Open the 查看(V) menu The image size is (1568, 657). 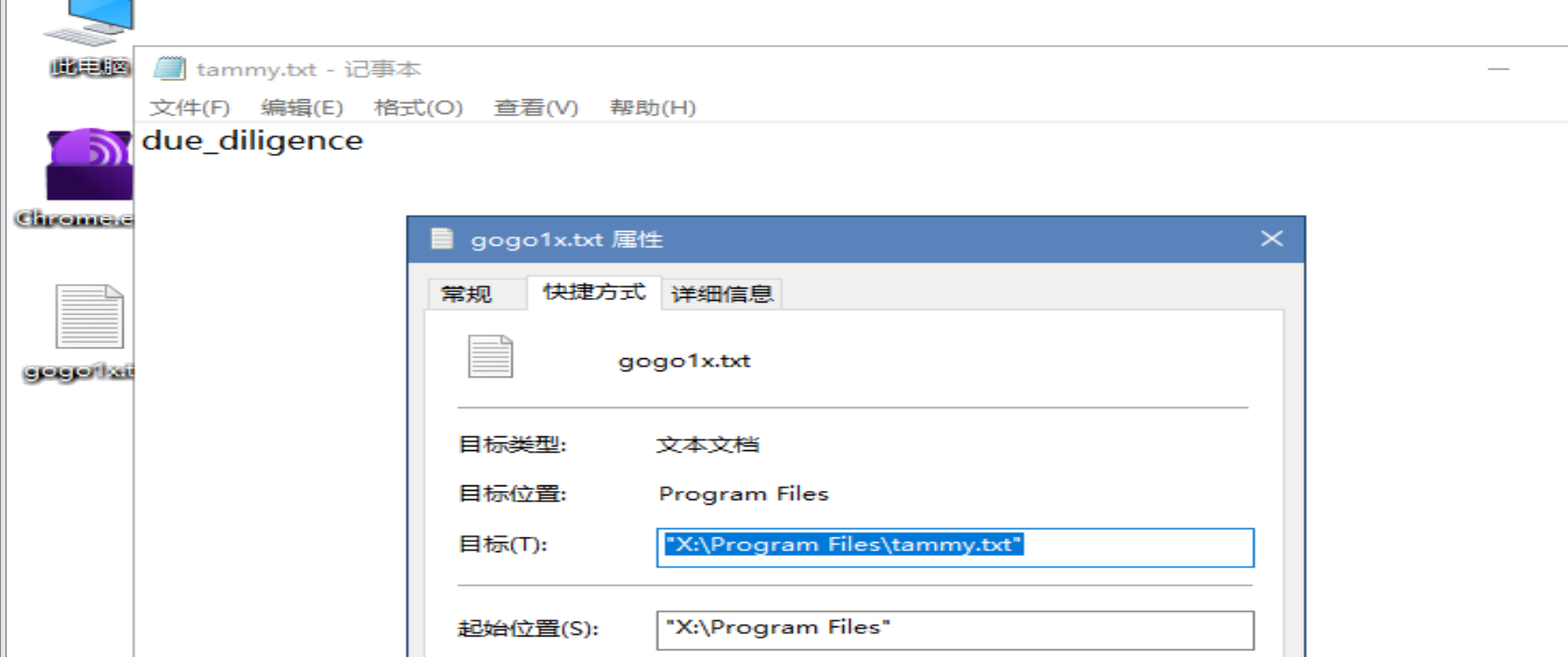point(536,108)
